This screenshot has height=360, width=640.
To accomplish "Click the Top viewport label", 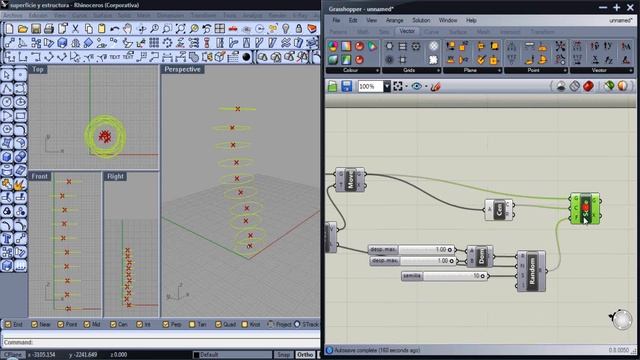I will (x=38, y=69).
